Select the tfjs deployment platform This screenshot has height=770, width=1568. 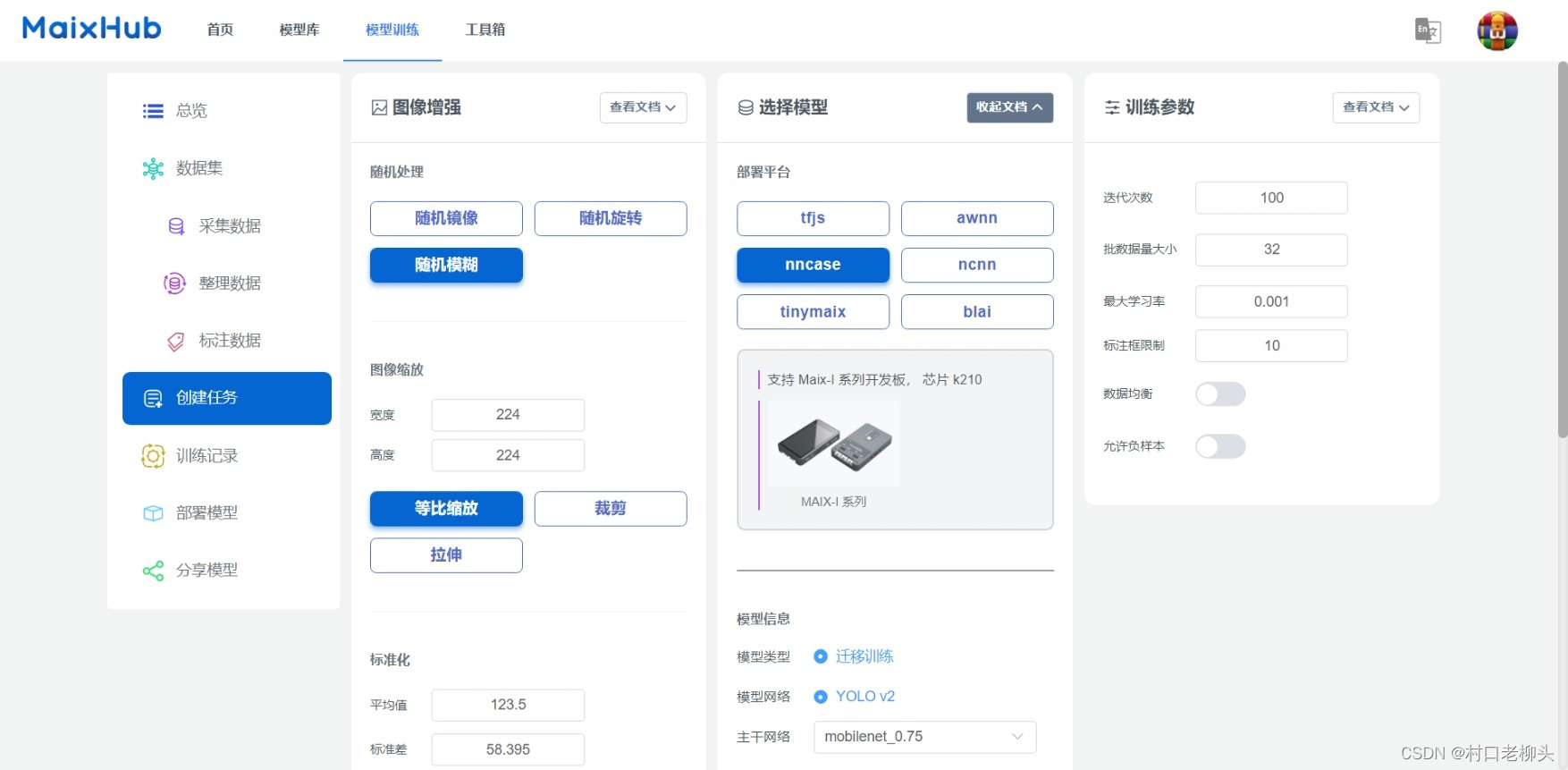click(813, 218)
